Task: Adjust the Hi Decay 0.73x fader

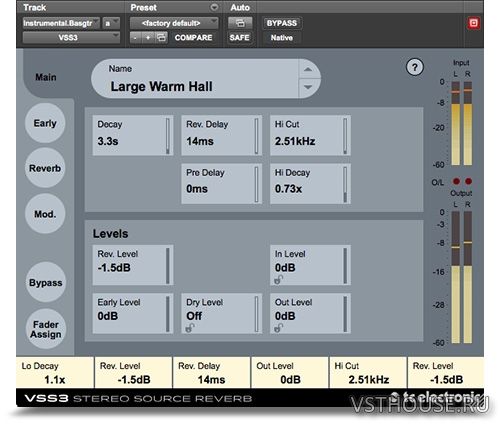Action: [x=345, y=184]
